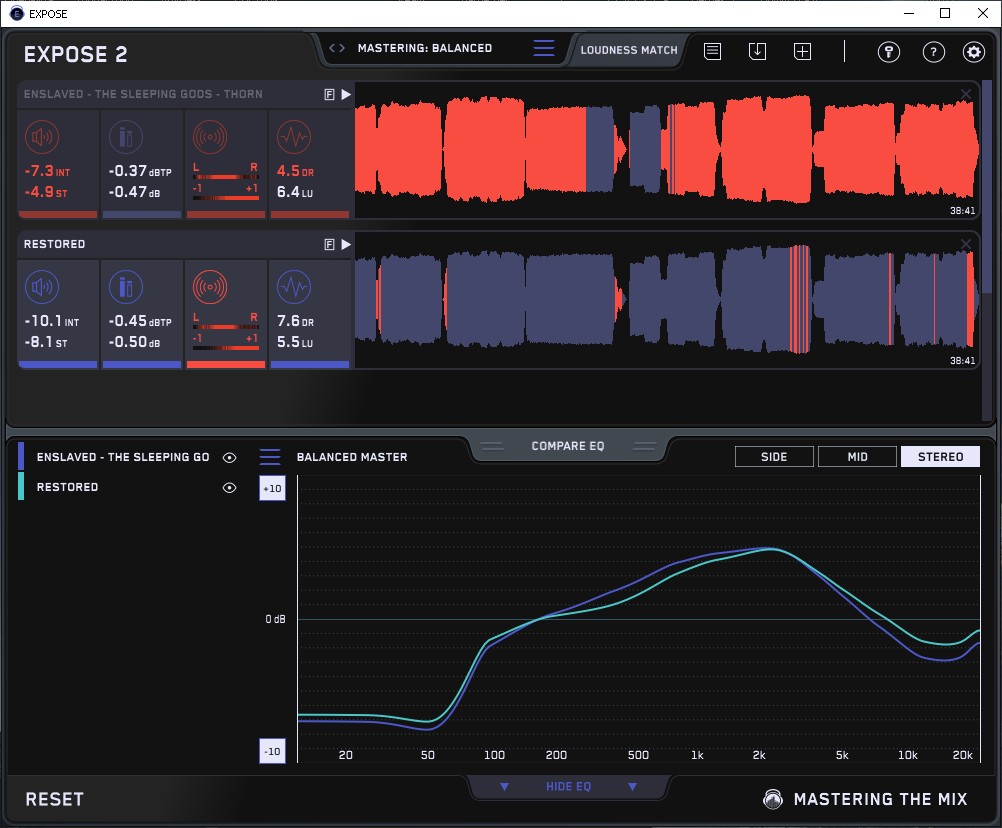Screen dimensions: 1002x828
Task: Open the mastering preset hamburger menu
Action: [x=544, y=48]
